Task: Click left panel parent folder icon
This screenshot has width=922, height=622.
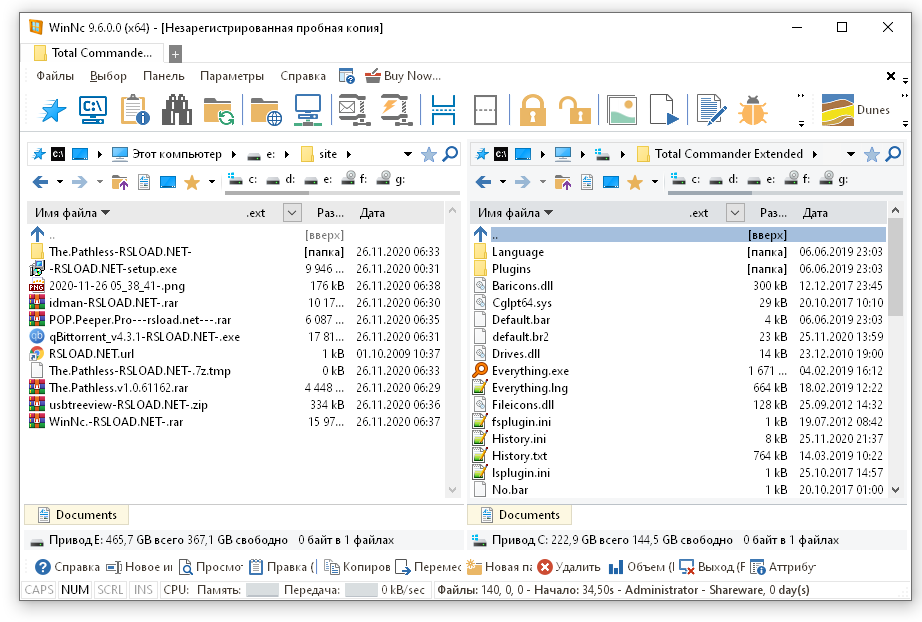Action: point(120,182)
